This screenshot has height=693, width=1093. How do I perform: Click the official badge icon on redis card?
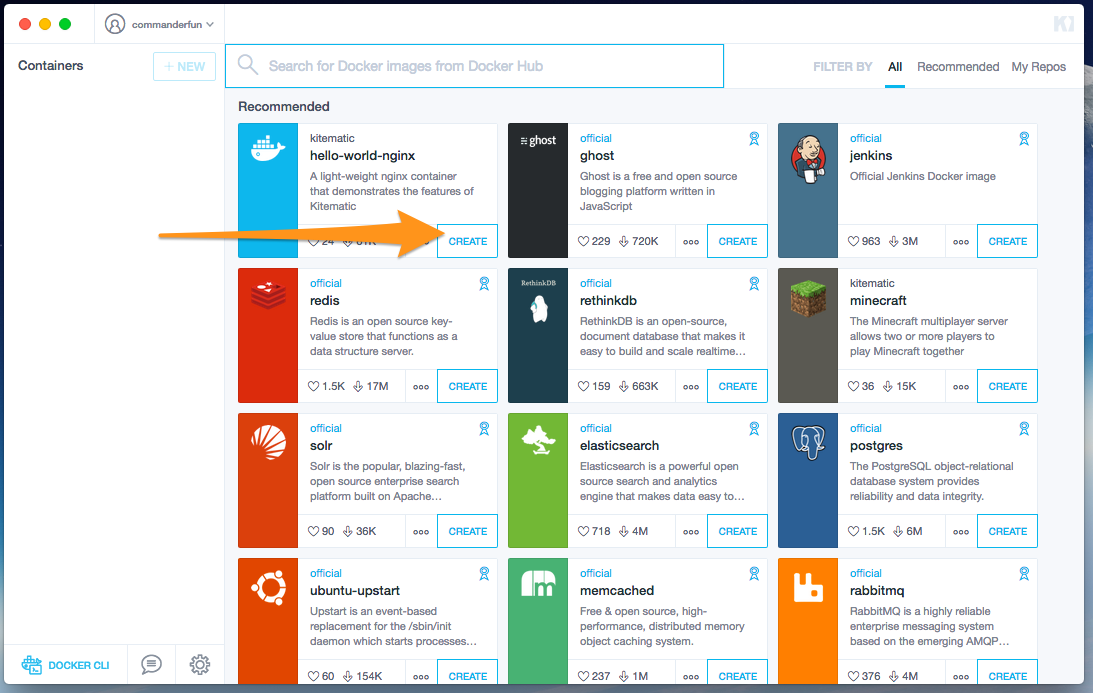click(484, 284)
